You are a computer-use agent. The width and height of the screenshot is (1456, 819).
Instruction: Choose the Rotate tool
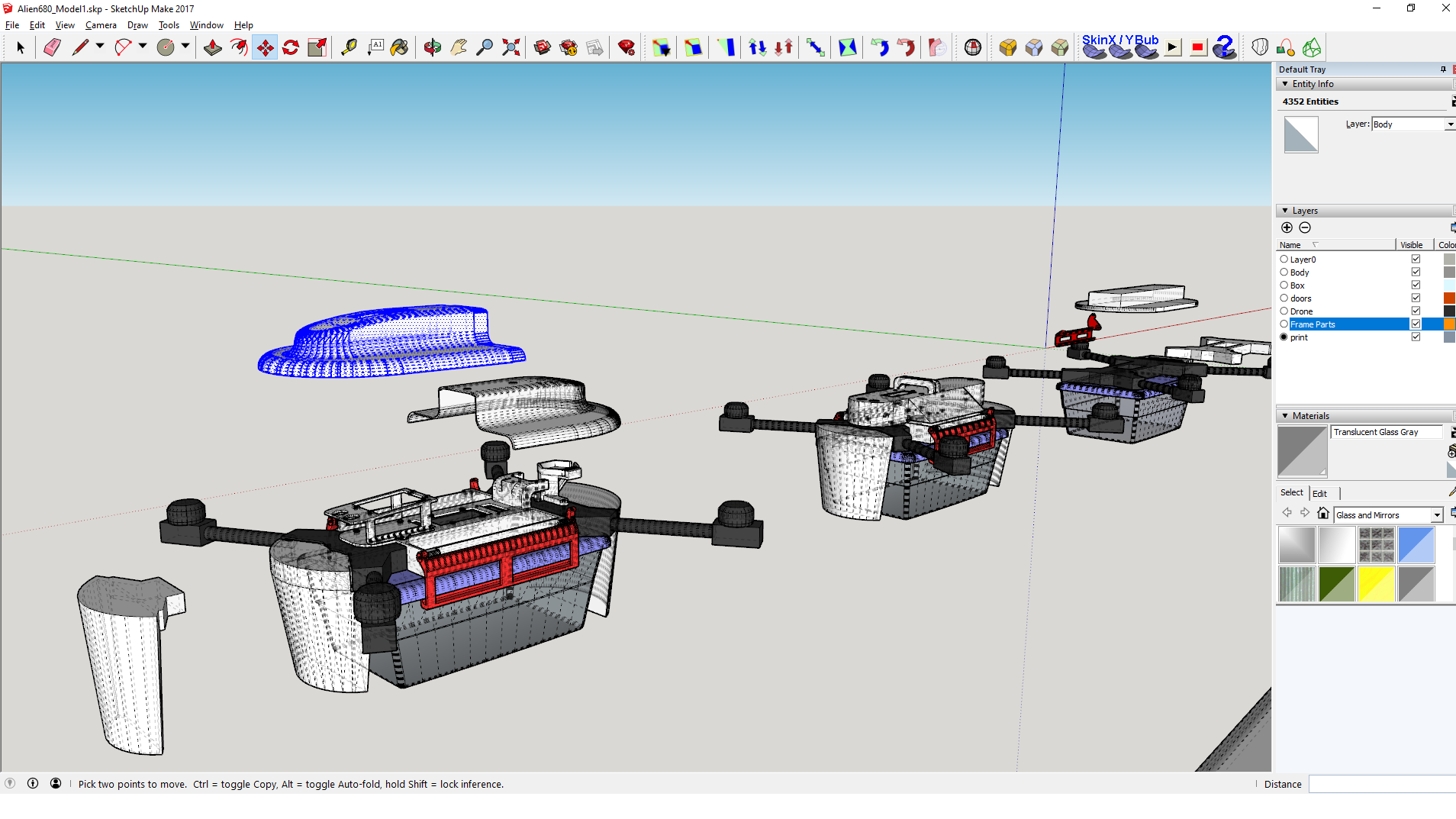pyautogui.click(x=291, y=47)
